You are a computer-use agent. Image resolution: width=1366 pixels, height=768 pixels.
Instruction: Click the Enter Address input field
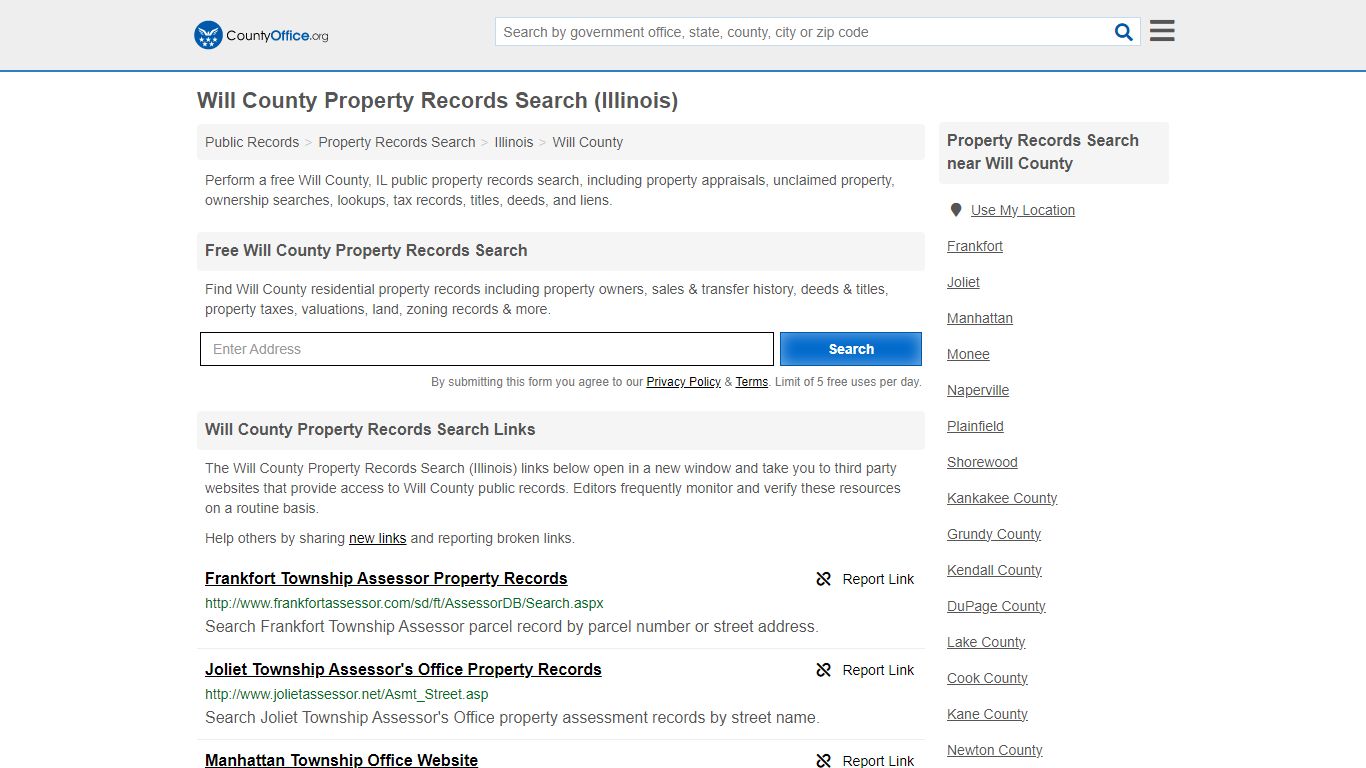pos(487,349)
